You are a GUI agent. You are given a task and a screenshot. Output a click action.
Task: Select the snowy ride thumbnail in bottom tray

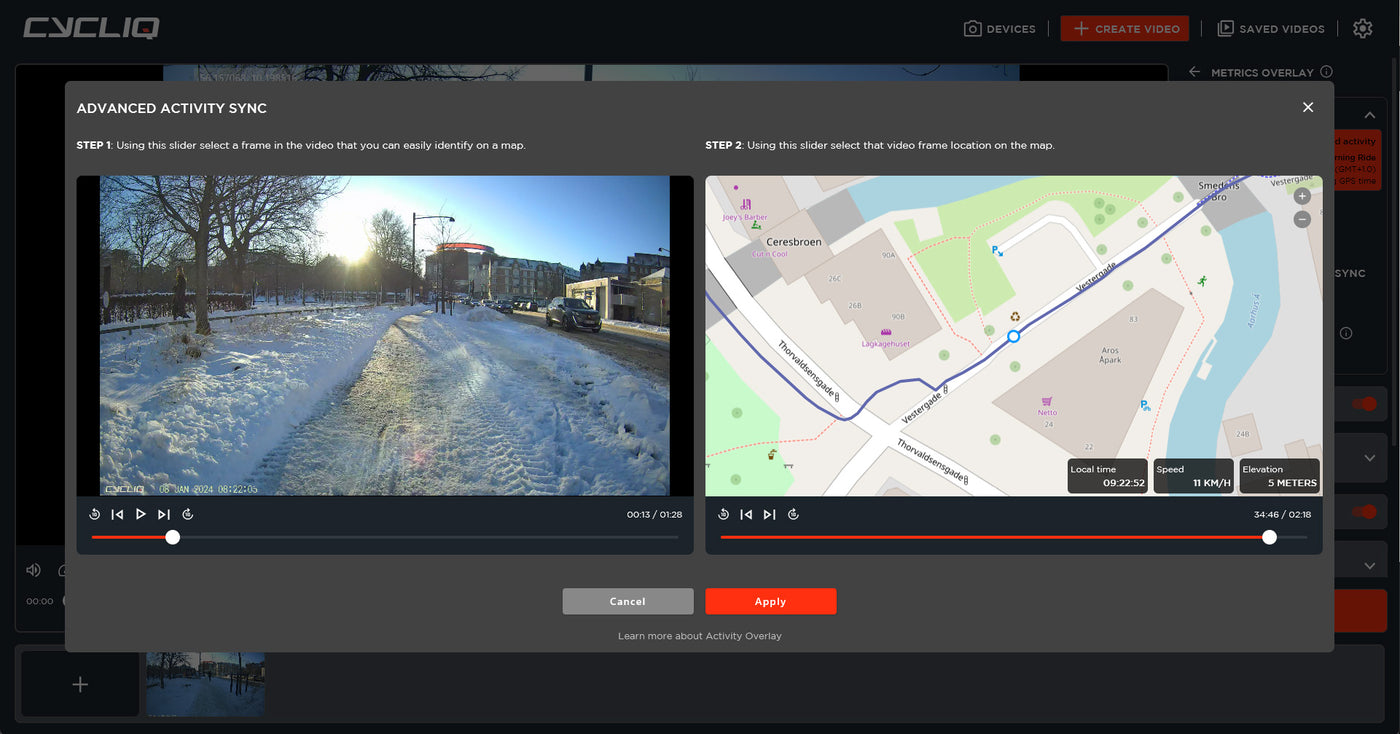click(x=205, y=684)
